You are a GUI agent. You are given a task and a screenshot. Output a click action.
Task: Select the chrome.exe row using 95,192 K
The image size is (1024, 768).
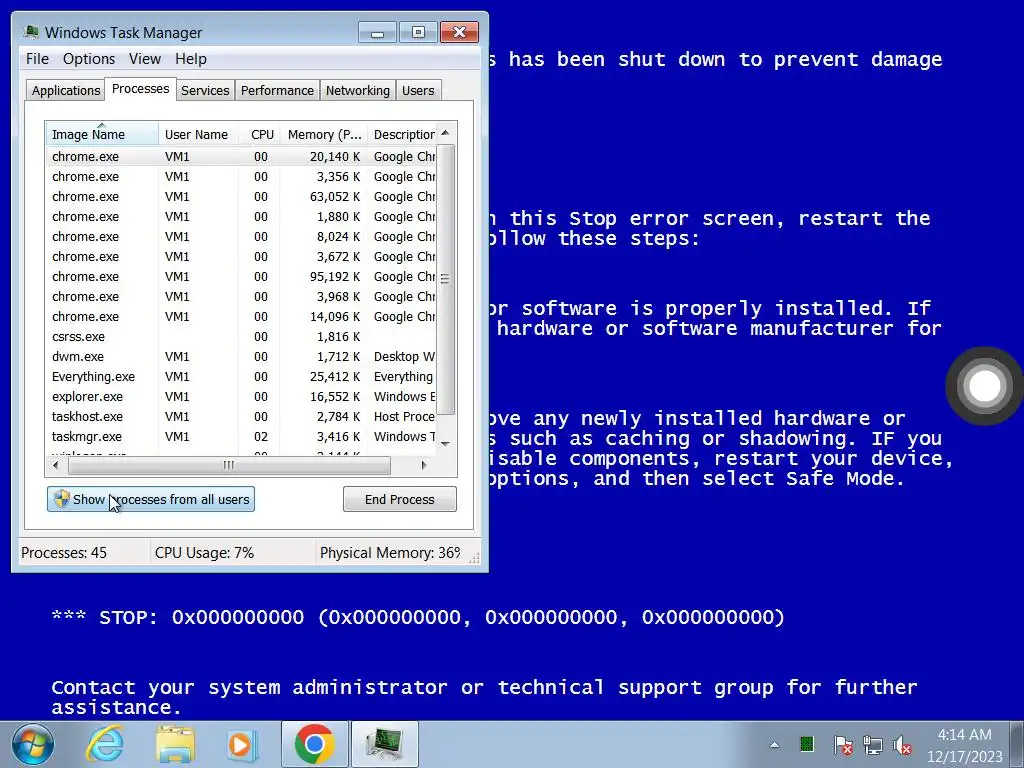240,277
